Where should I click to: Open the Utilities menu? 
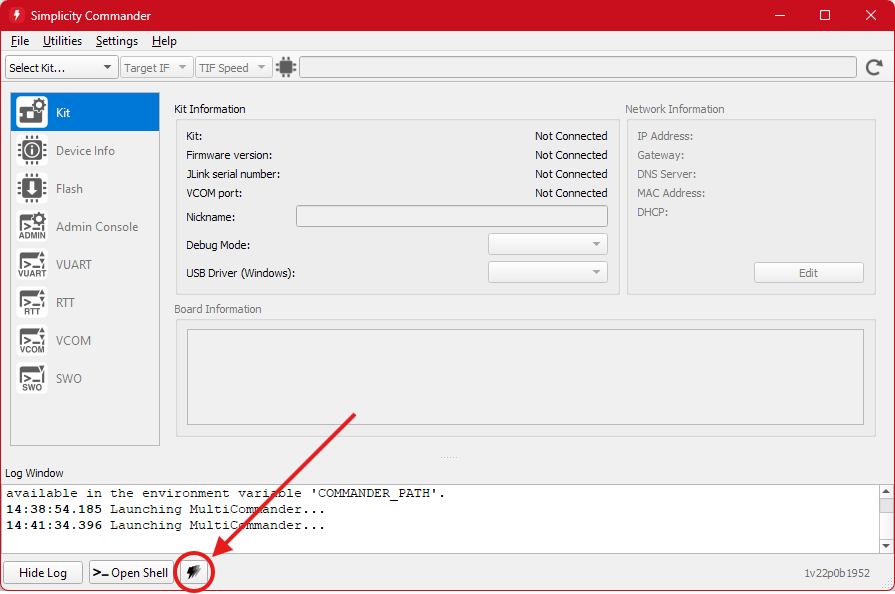tap(62, 41)
